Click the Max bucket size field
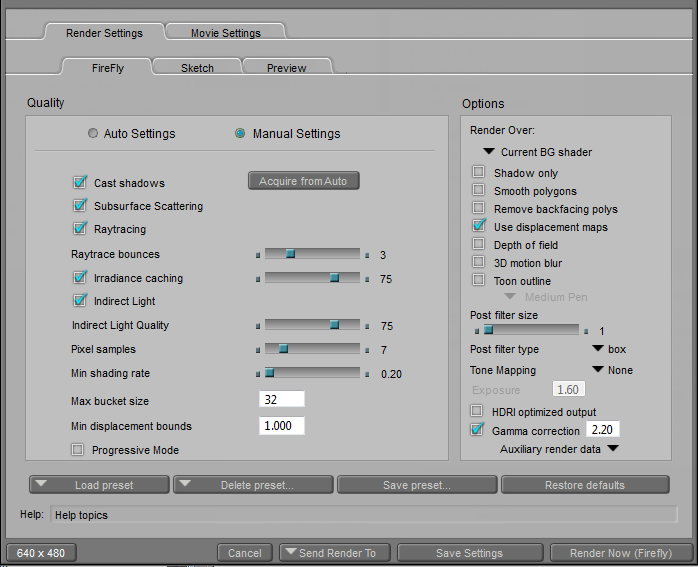 281,399
